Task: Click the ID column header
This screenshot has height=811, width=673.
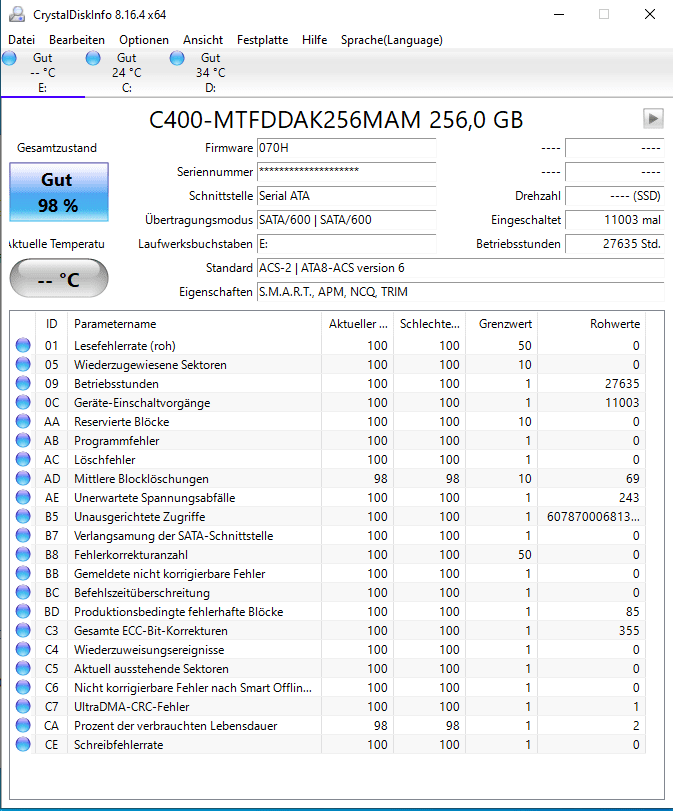Action: pos(51,324)
